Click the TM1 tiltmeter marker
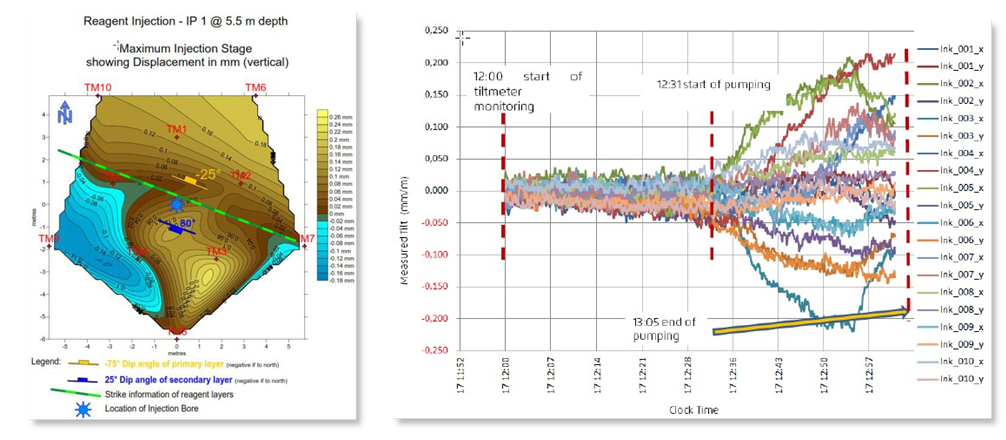 coord(177,130)
